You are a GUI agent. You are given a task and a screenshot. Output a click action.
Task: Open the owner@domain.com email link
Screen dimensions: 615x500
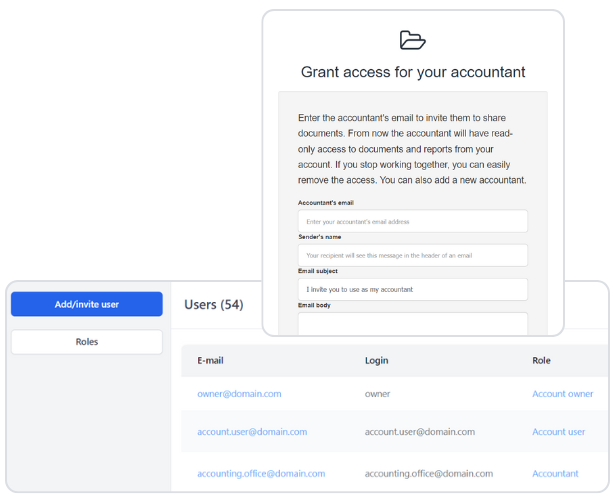(239, 394)
